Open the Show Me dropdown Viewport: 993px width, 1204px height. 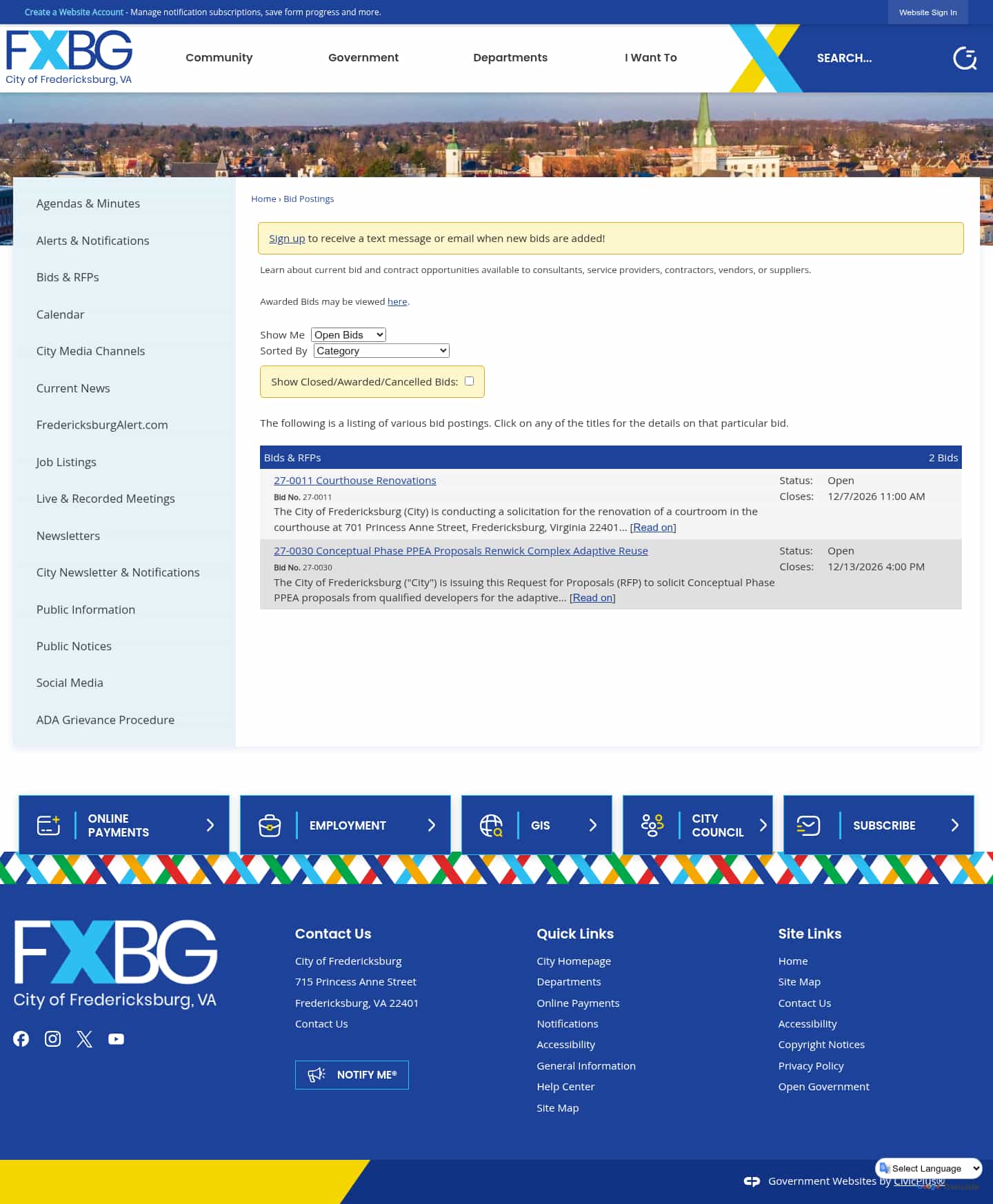pyautogui.click(x=348, y=334)
